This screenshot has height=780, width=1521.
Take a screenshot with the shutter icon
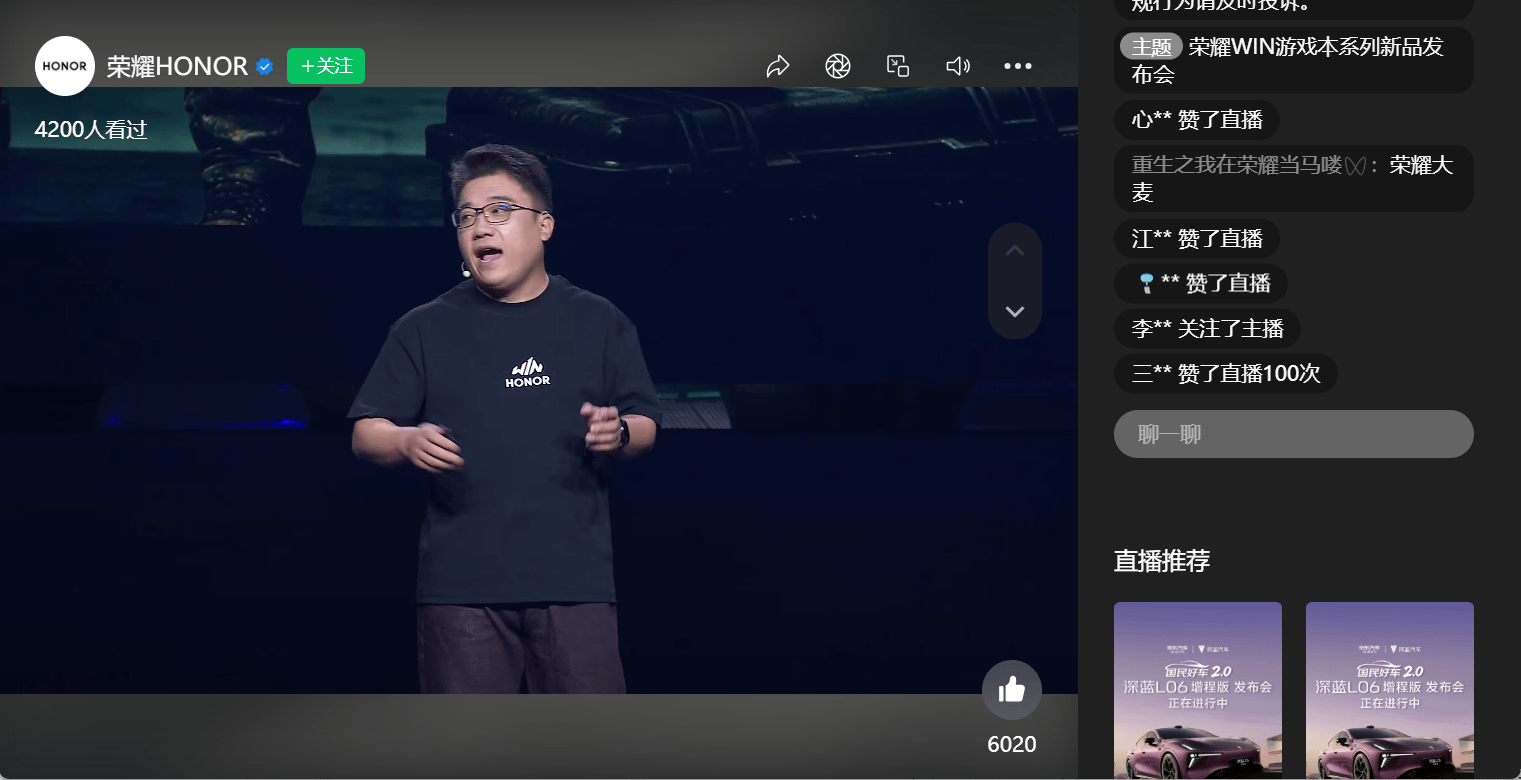coord(838,66)
